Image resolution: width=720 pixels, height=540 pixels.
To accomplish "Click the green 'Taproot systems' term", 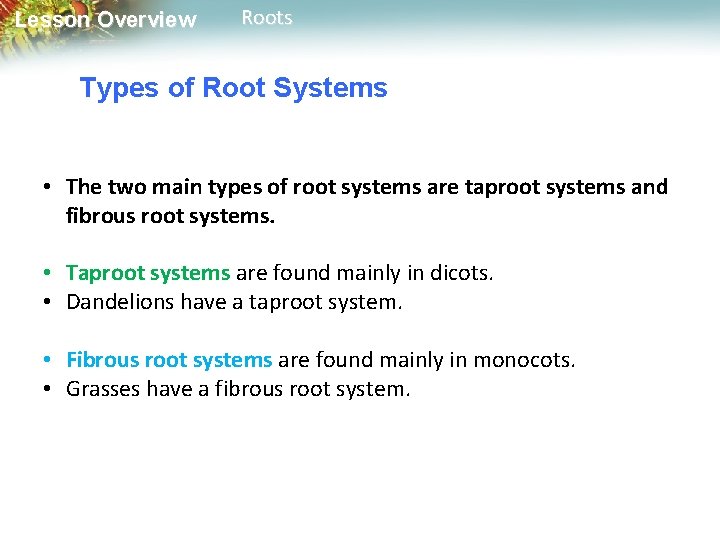I will [148, 273].
